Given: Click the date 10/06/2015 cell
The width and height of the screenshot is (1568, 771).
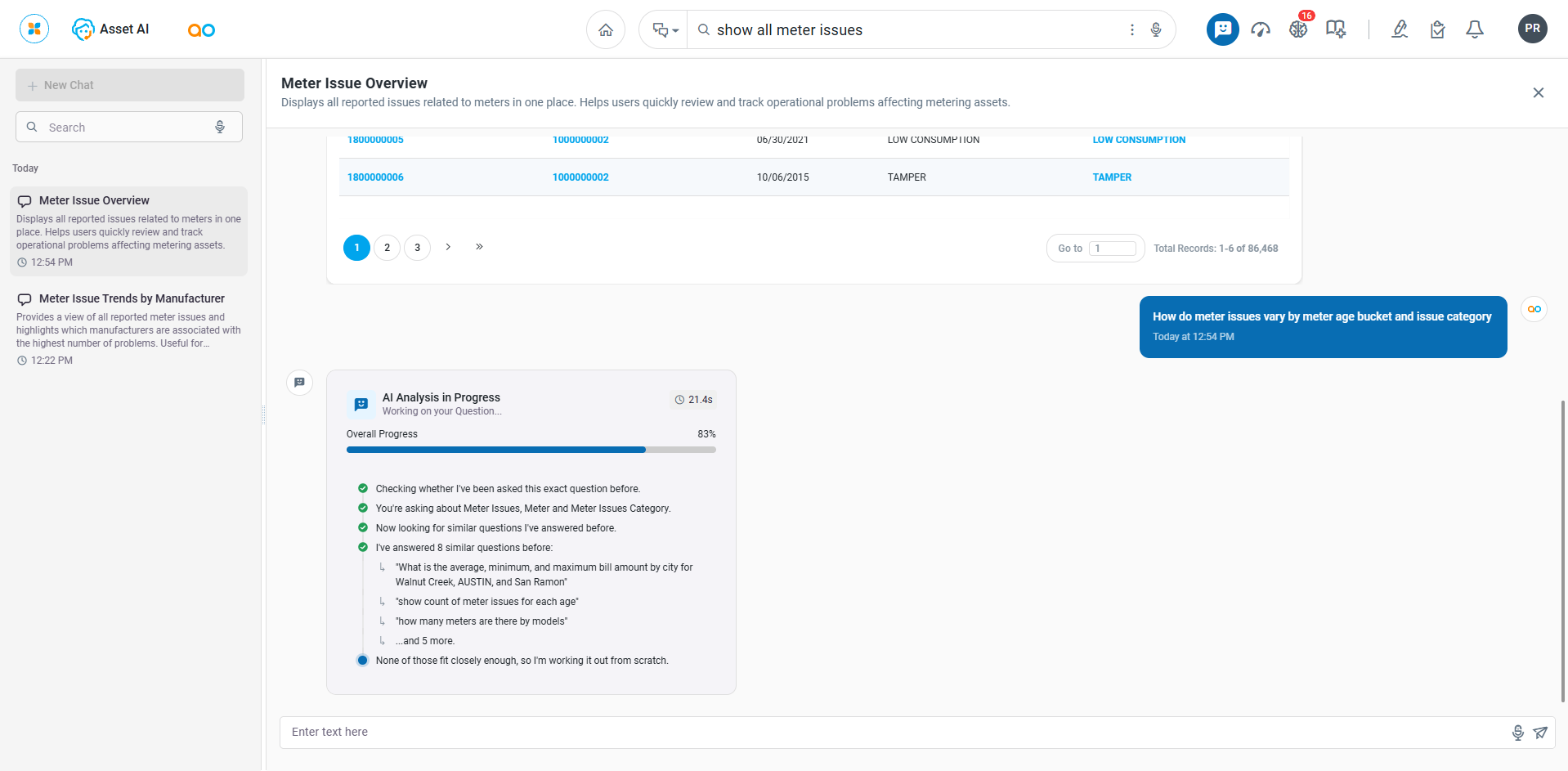Looking at the screenshot, I should coord(782,177).
